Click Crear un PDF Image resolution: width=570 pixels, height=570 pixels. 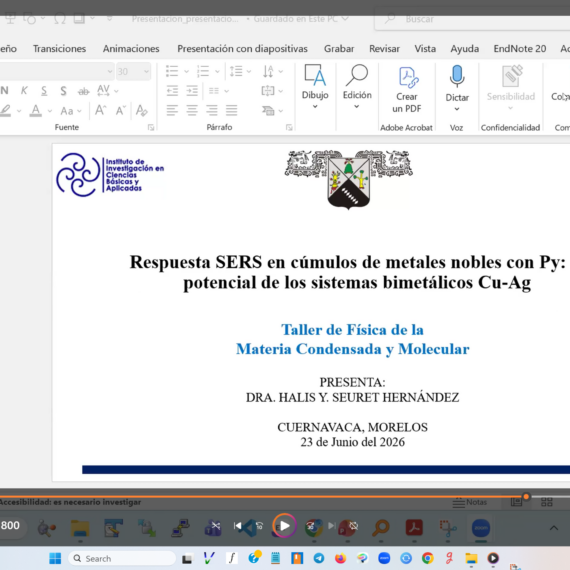pos(406,89)
